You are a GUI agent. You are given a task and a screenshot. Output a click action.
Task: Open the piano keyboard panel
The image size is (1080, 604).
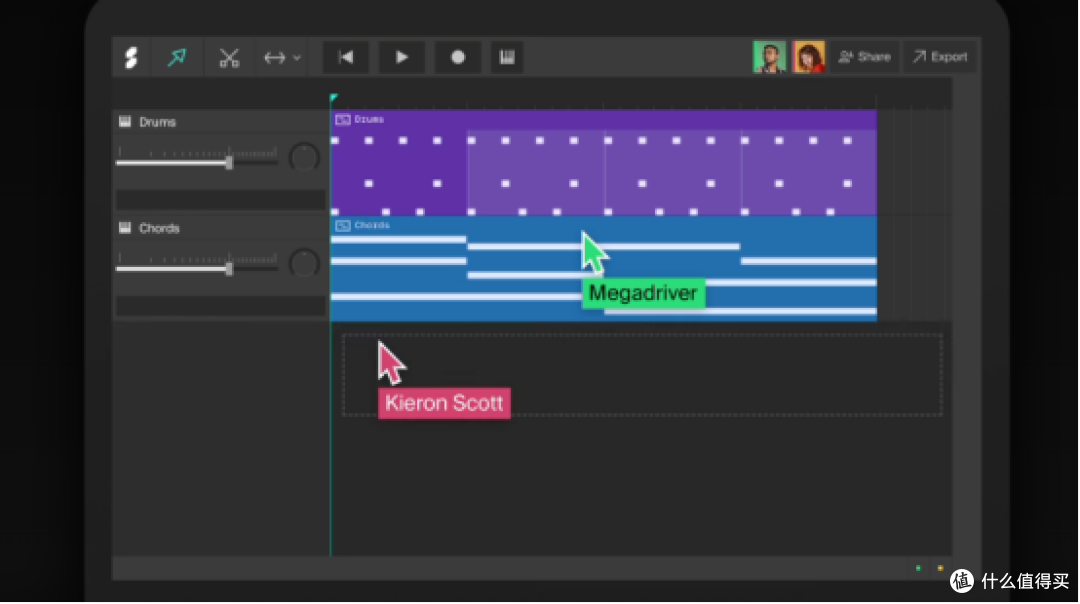click(x=507, y=57)
